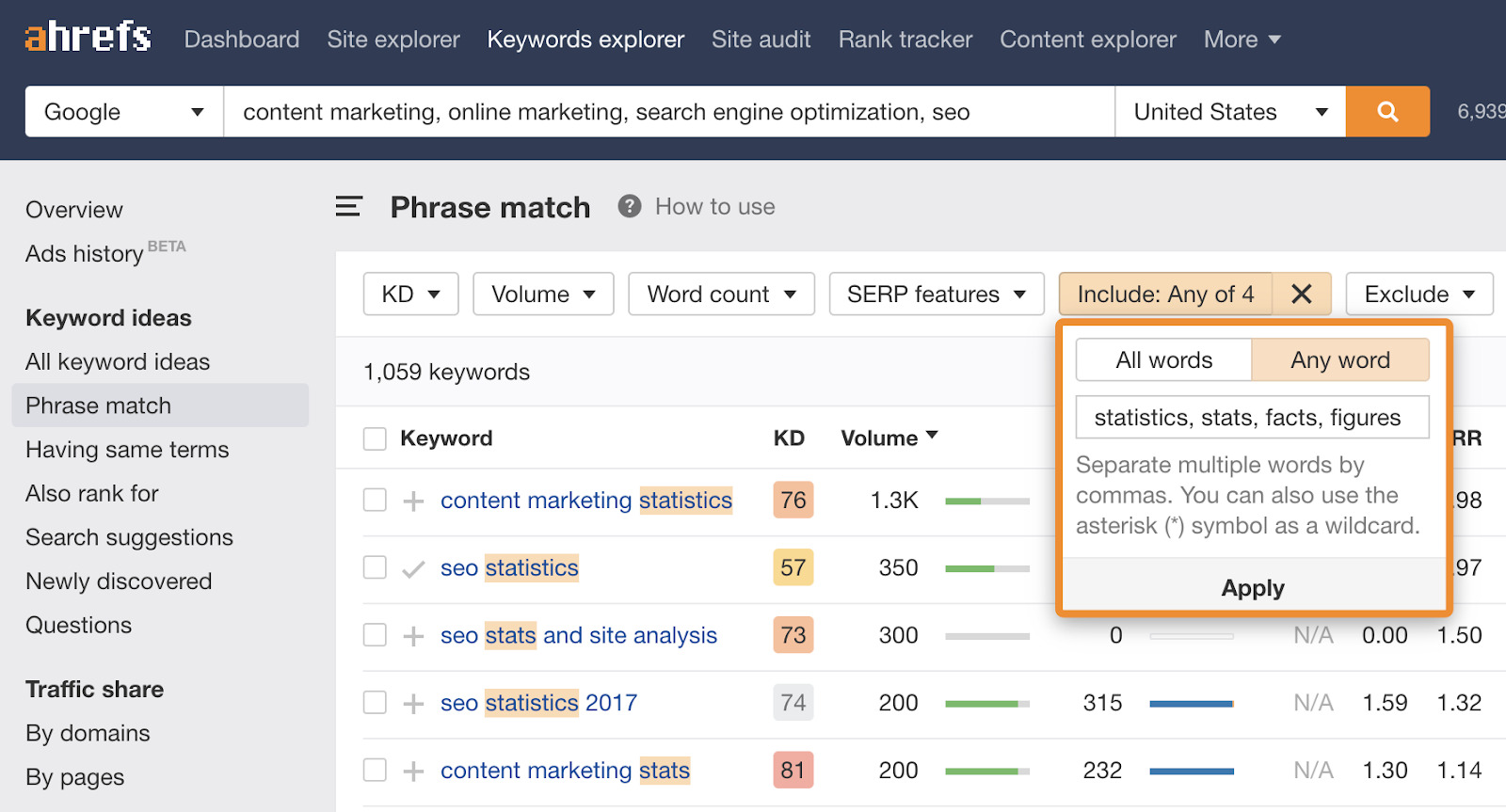
Task: Add content marketing statistics with plus icon
Action: (413, 501)
